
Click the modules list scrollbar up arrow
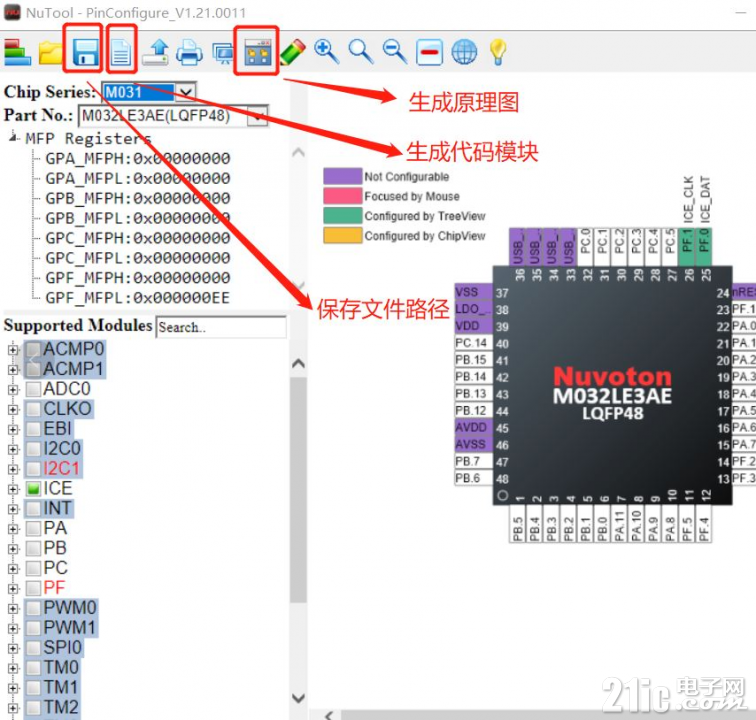tap(298, 363)
